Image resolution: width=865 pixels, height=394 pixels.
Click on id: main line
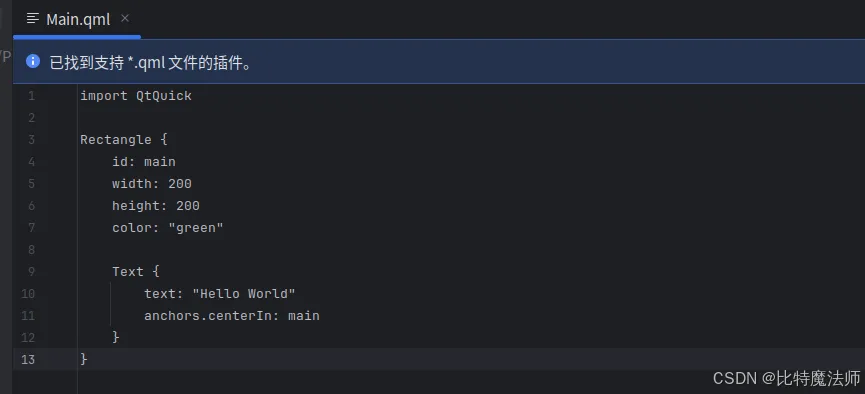pos(144,162)
